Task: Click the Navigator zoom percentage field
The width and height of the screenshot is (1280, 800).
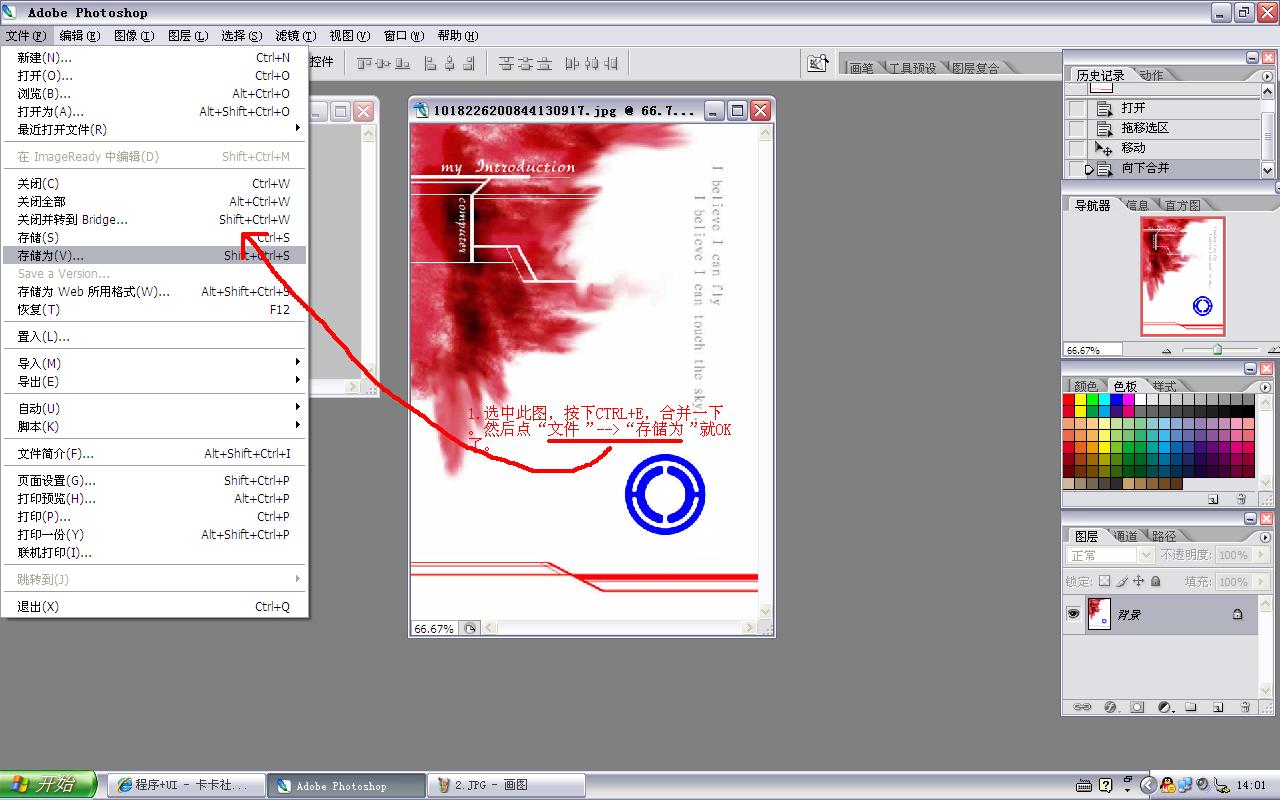Action: click(1092, 351)
